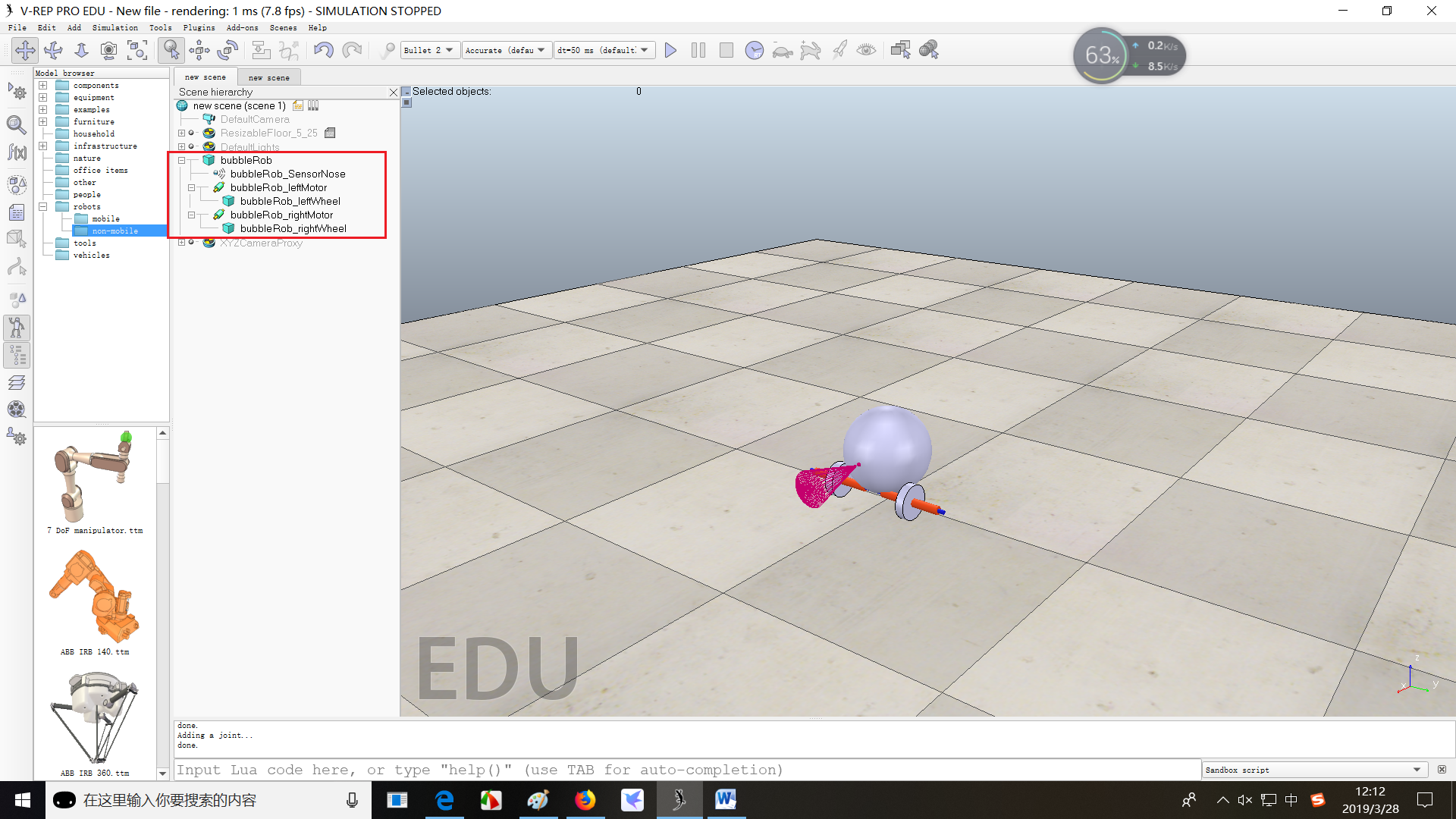This screenshot has height=819, width=1456.
Task: Select the ABB IRB 140 model thumbnail
Action: (94, 597)
